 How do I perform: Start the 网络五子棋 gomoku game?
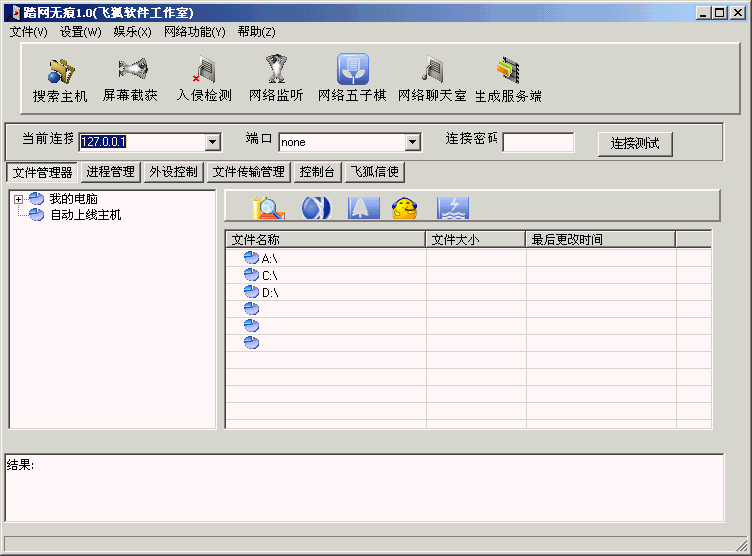(x=352, y=71)
